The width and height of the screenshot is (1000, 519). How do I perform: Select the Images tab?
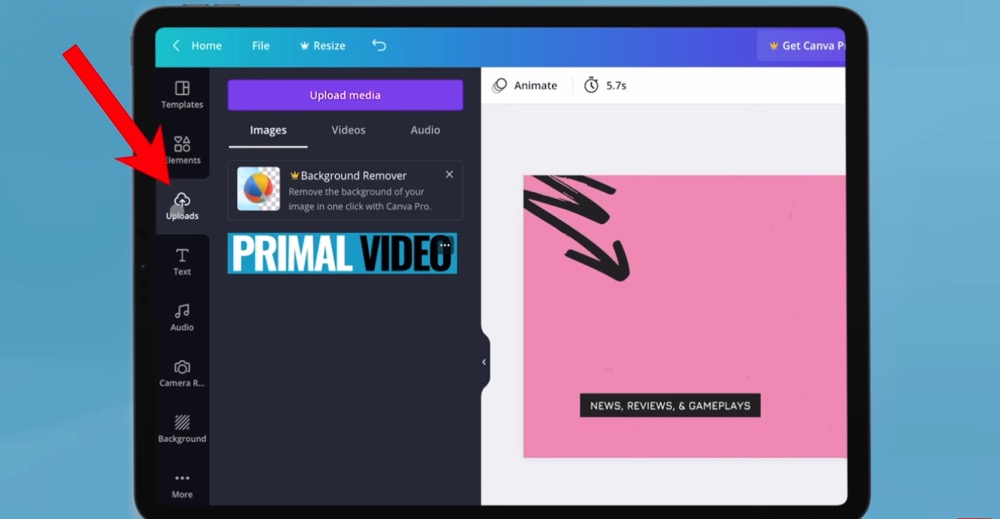pyautogui.click(x=268, y=130)
